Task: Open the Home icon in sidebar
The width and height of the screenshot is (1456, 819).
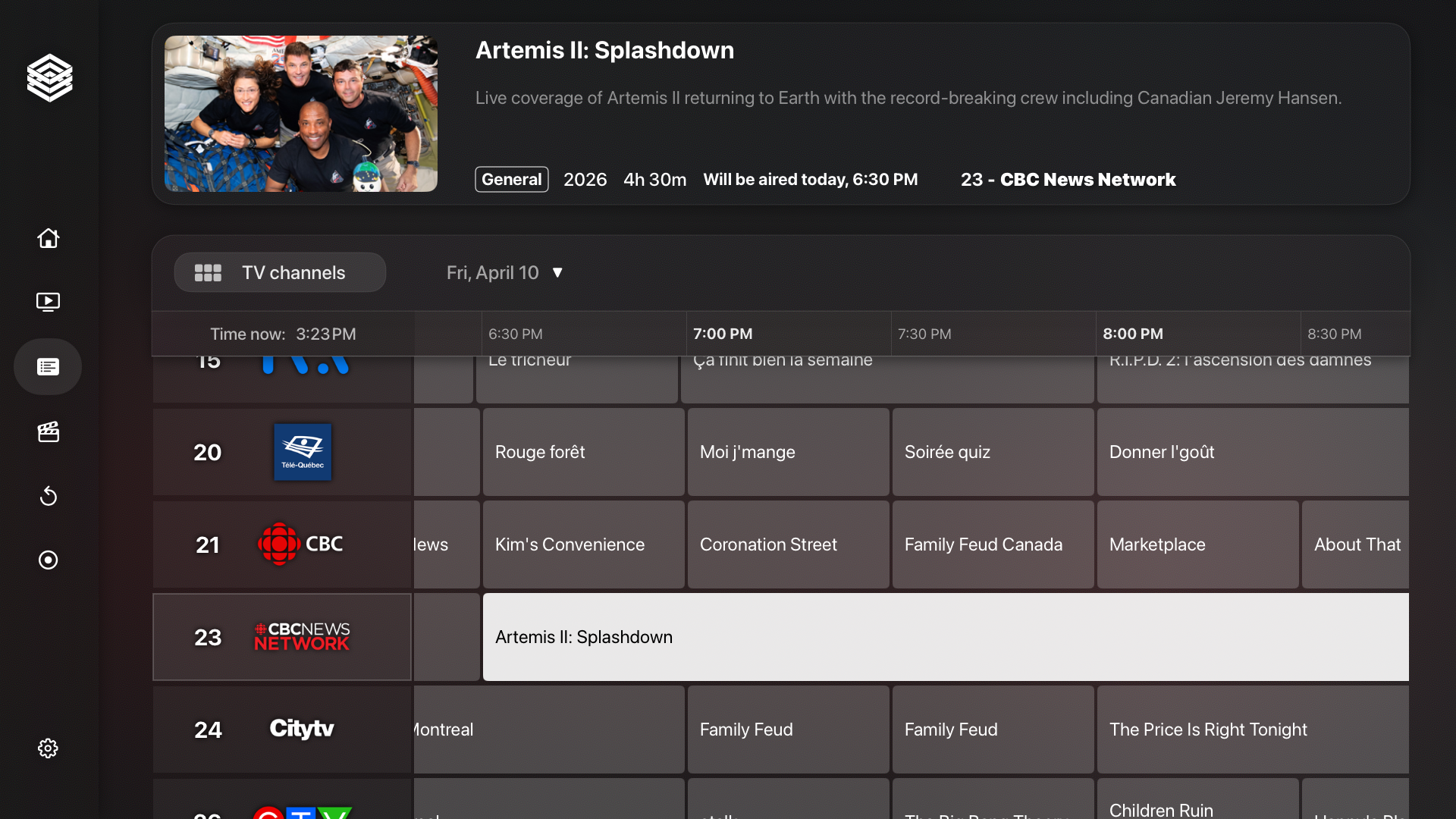Action: [48, 238]
